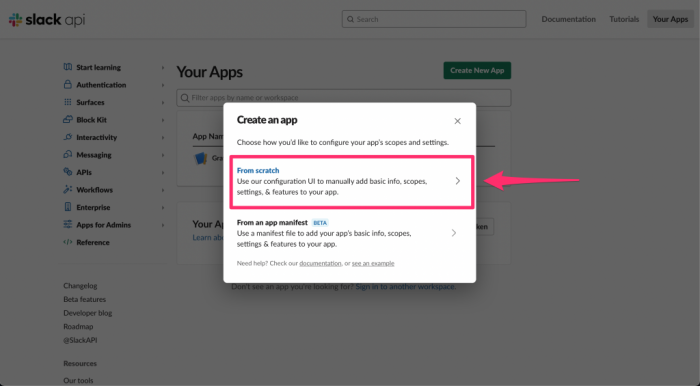Click the APIs icon
This screenshot has width=700, height=386.
pos(67,172)
